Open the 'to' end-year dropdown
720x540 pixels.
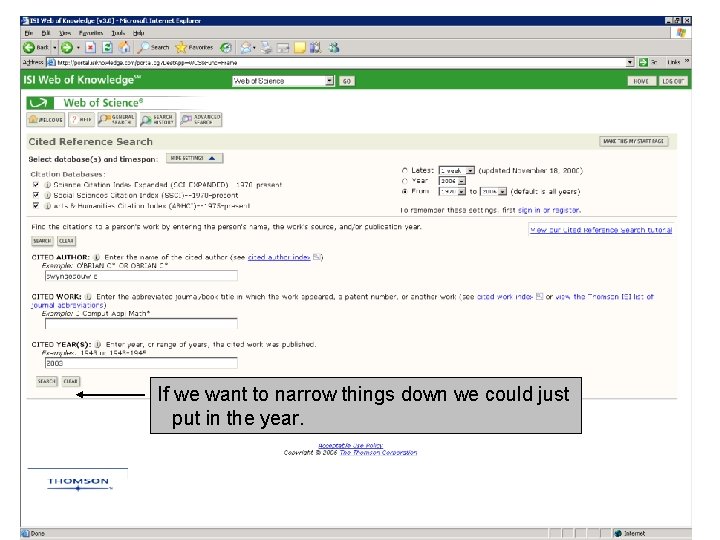click(x=493, y=191)
